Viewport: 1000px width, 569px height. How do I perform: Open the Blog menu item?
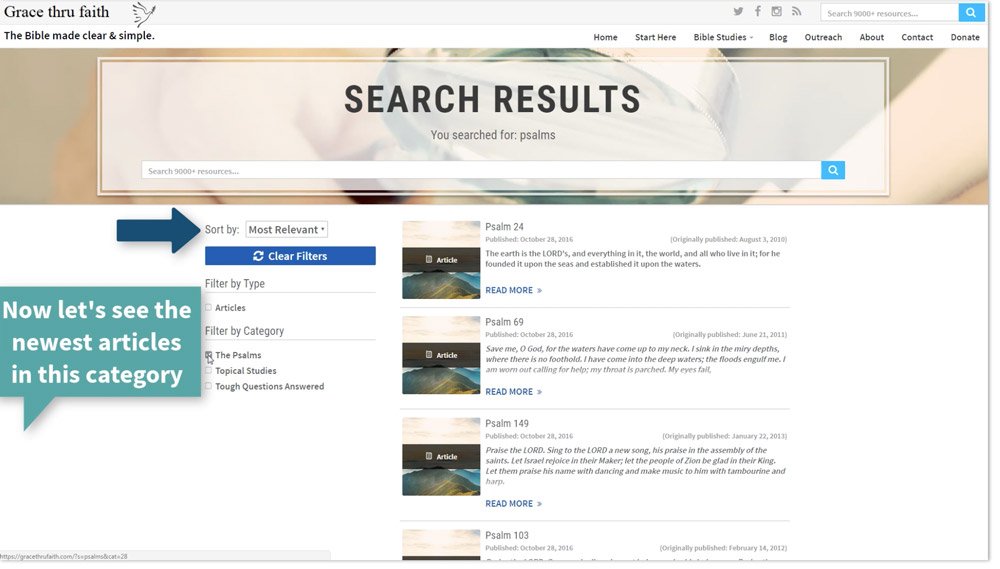point(778,37)
